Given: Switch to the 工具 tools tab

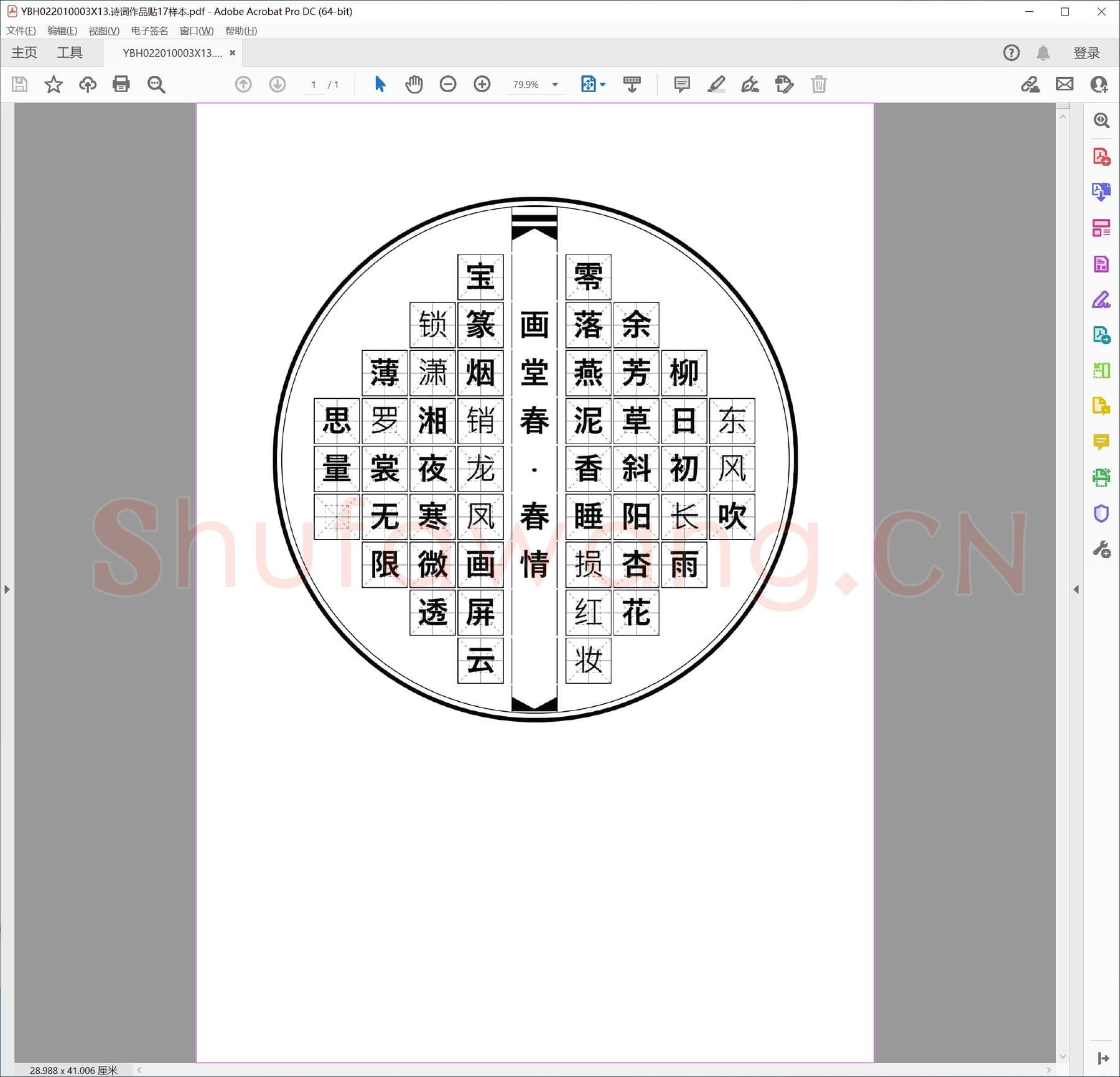Looking at the screenshot, I should 70,52.
